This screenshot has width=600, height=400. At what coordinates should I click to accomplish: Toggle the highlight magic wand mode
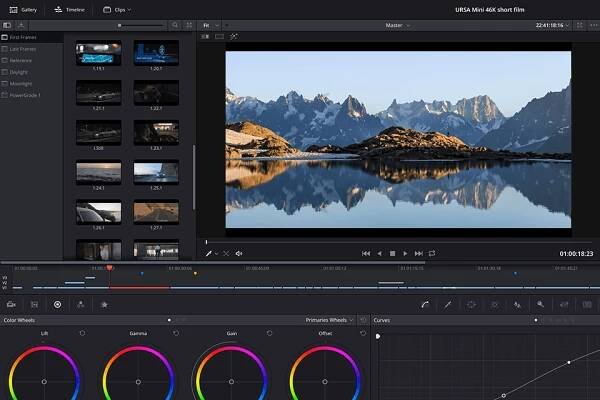click(233, 36)
